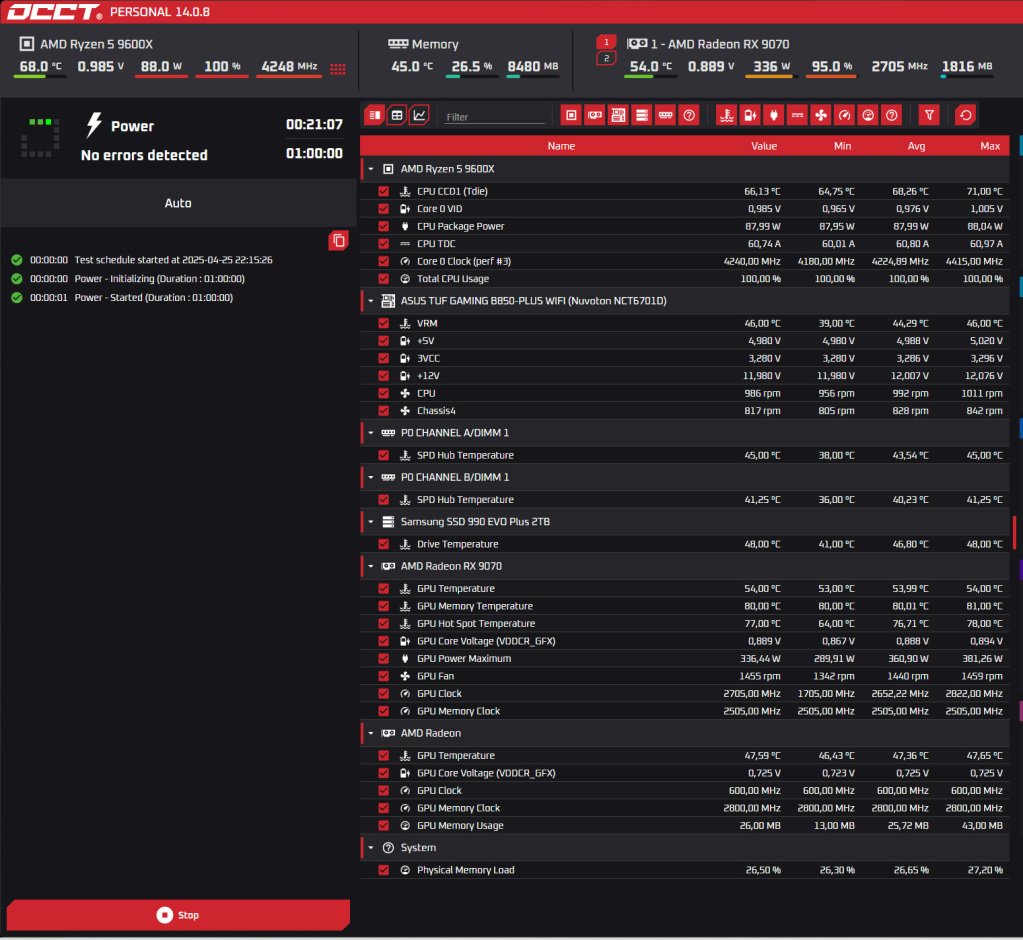The width and height of the screenshot is (1023, 940).
Task: Toggle the power sensor type filter
Action: [x=774, y=115]
